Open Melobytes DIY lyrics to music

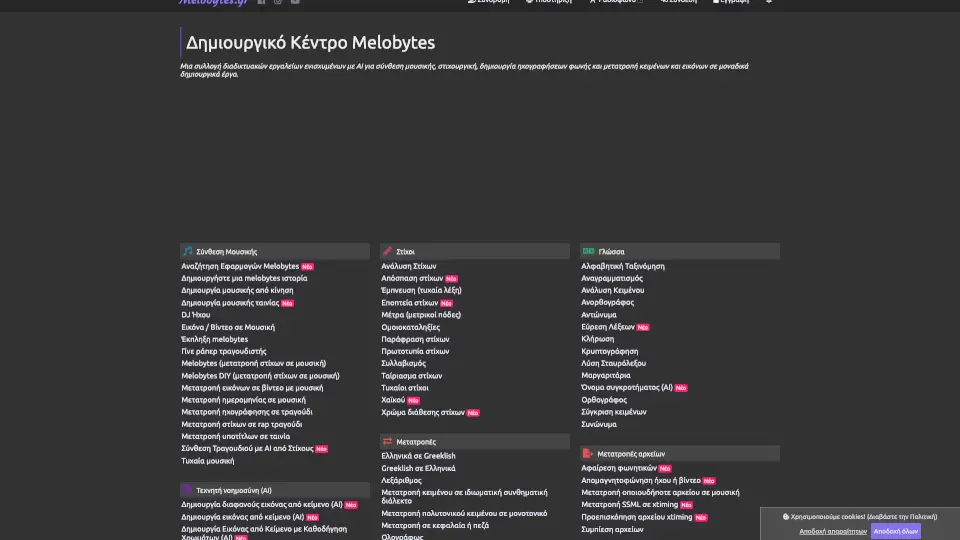tap(260, 376)
